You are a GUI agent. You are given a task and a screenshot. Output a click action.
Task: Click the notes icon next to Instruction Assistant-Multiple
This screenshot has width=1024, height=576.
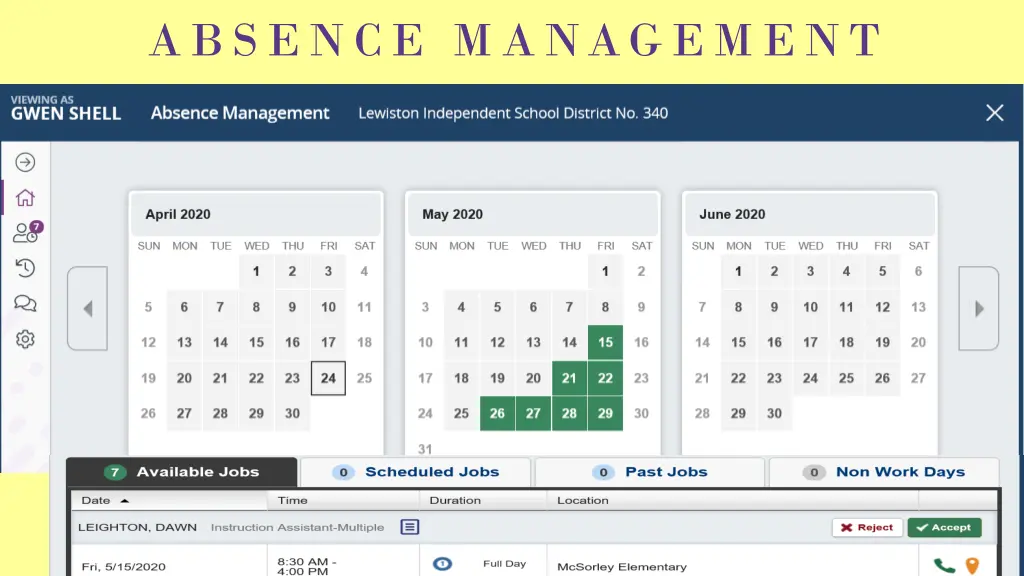click(x=409, y=527)
